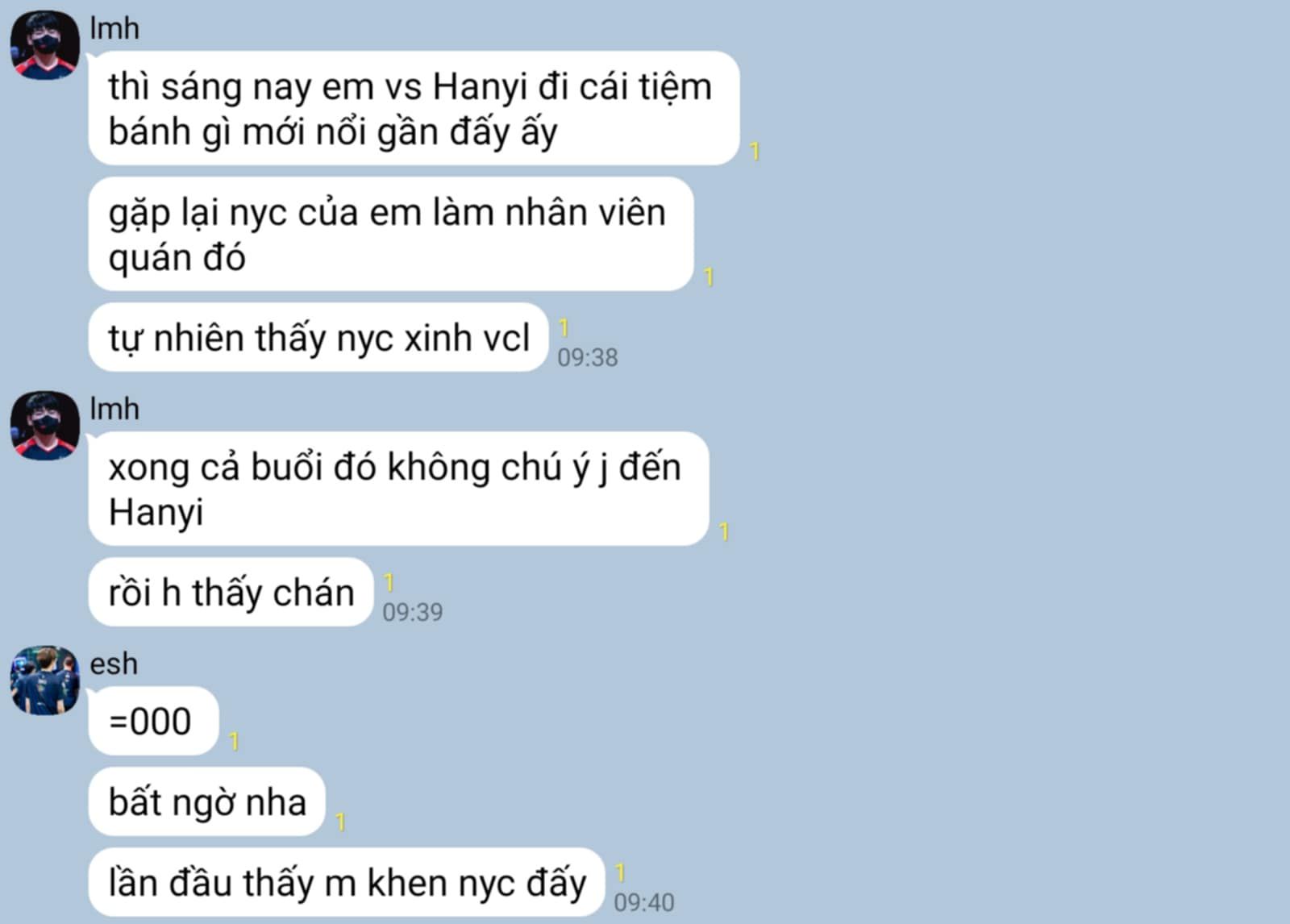Image resolution: width=1290 pixels, height=924 pixels.
Task: Tap read count beside '=000' message
Action: point(234,741)
